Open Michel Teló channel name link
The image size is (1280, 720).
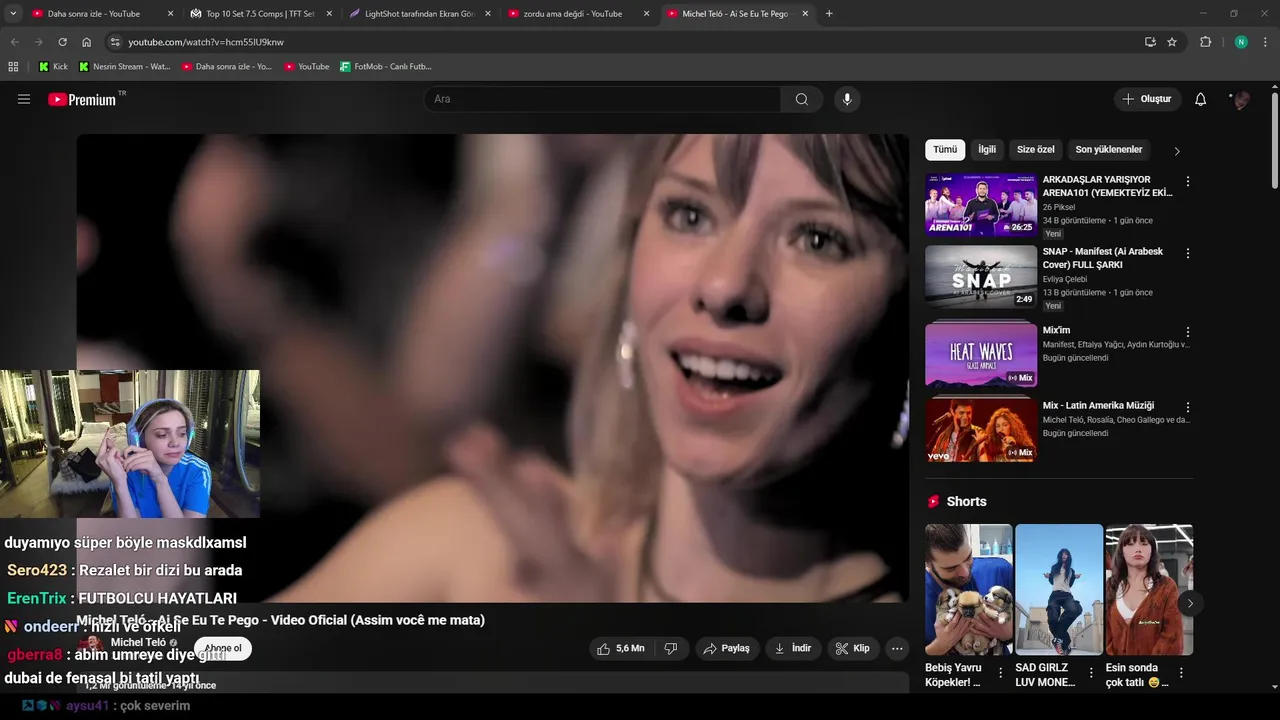(x=138, y=643)
